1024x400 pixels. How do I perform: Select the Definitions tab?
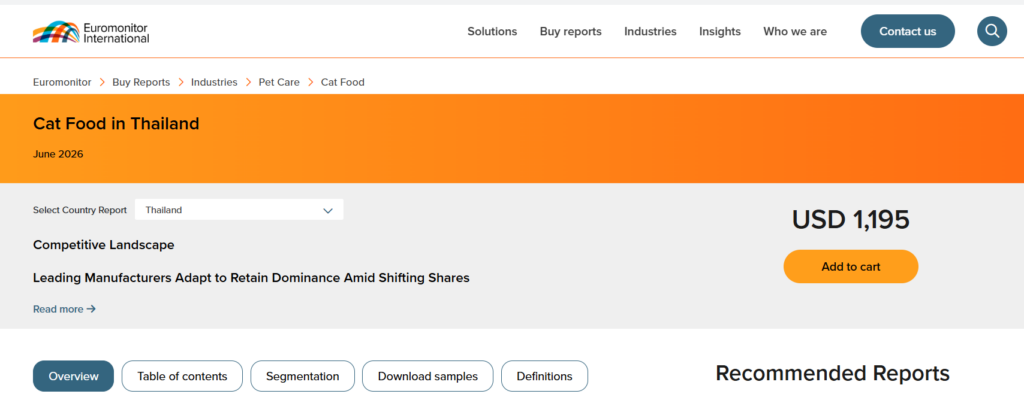pos(545,376)
